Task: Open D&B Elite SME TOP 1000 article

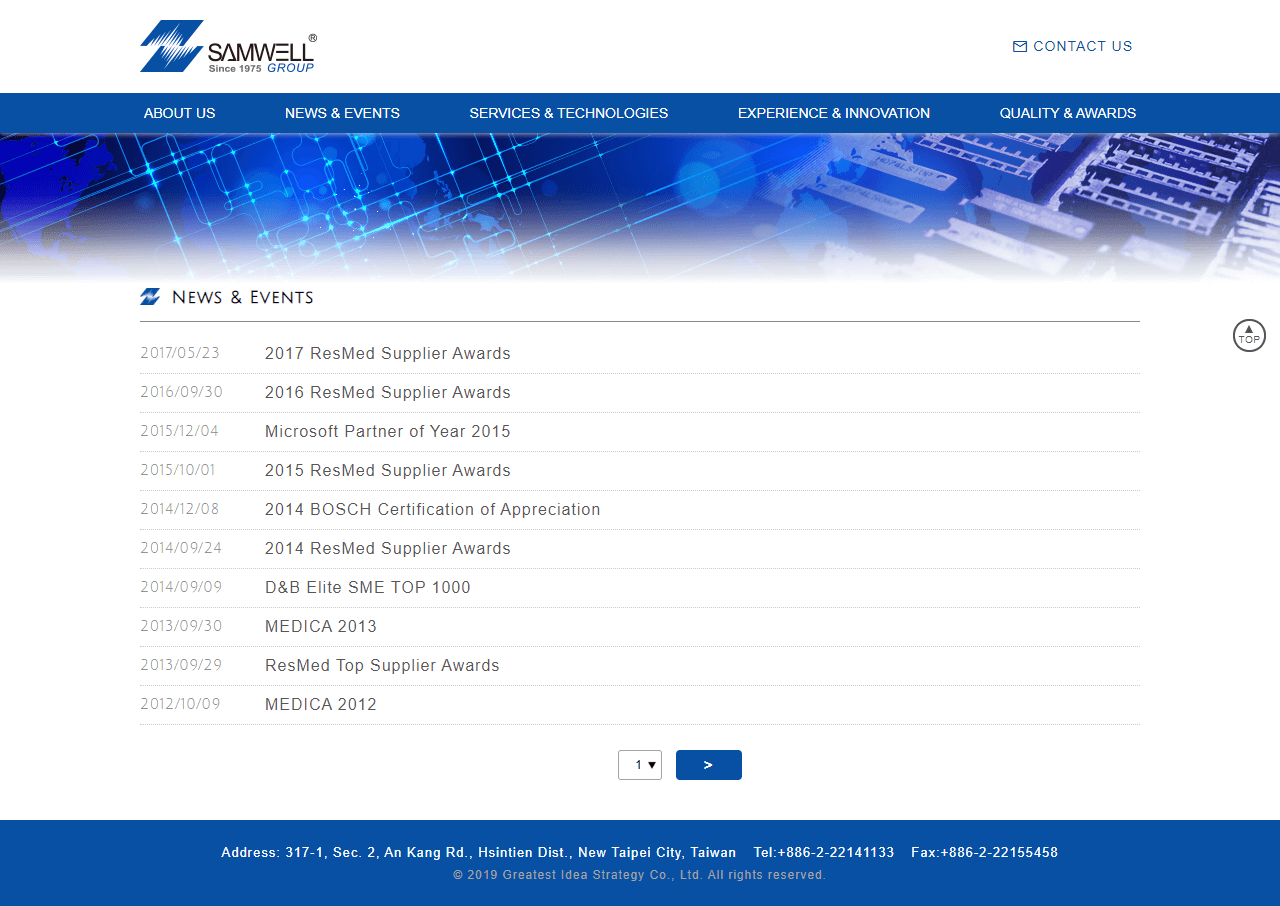Action: pyautogui.click(x=368, y=587)
